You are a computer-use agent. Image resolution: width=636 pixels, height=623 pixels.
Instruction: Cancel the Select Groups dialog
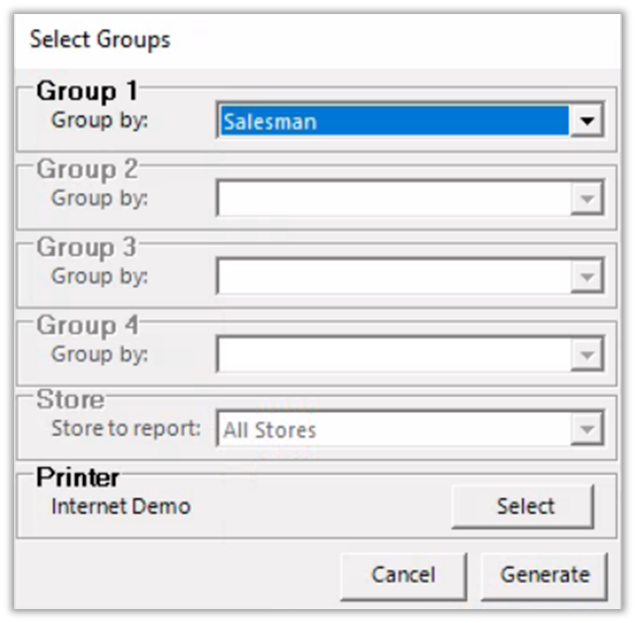pyautogui.click(x=403, y=575)
